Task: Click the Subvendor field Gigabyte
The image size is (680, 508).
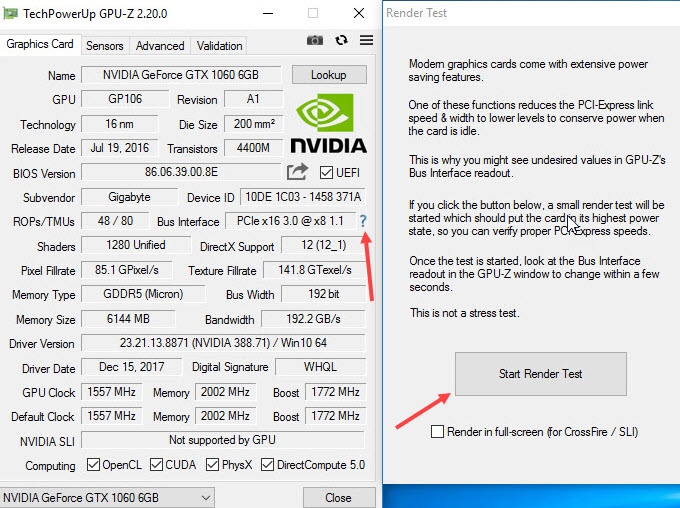Action: pos(129,197)
